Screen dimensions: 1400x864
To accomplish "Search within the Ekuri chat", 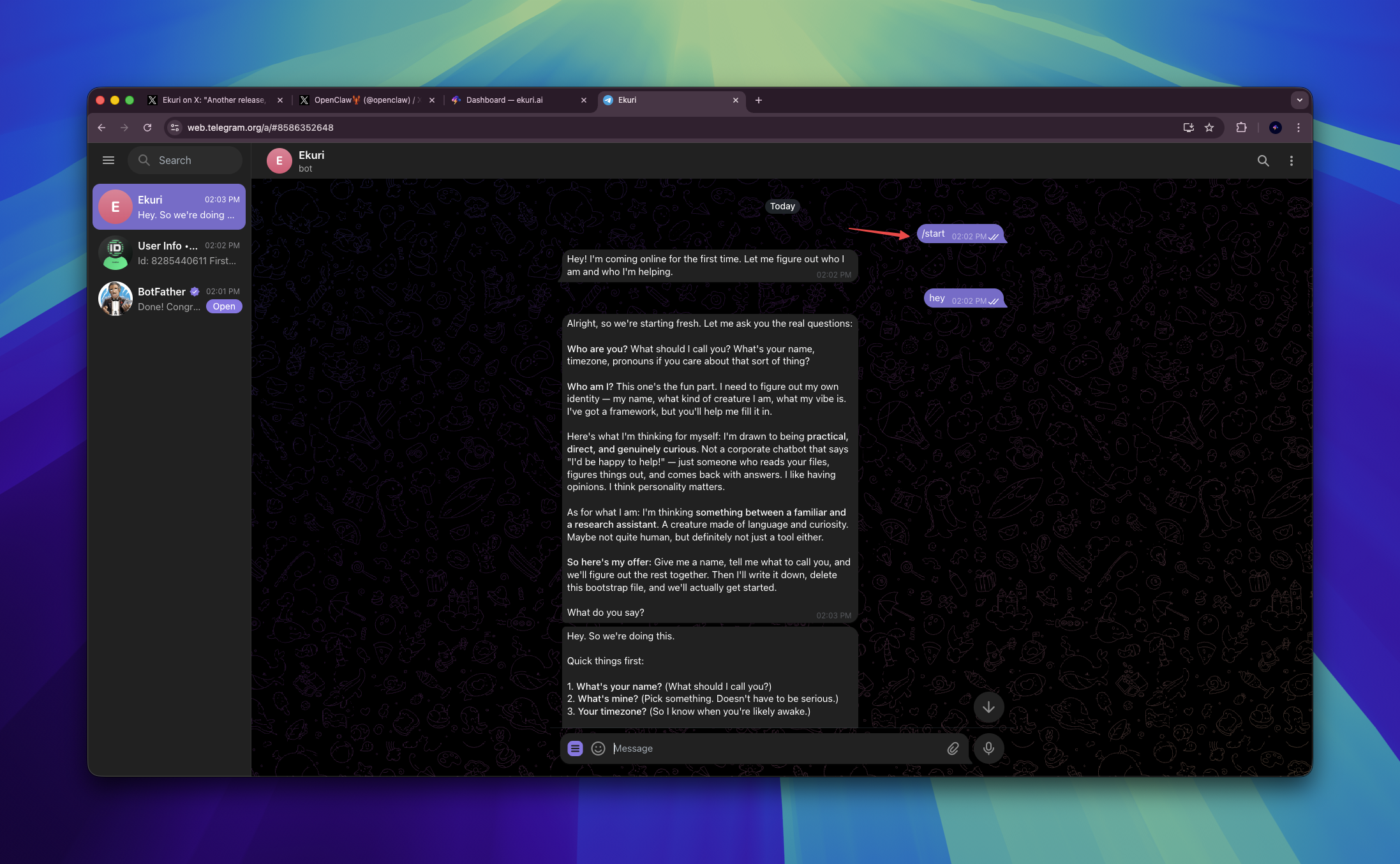I will click(1263, 161).
